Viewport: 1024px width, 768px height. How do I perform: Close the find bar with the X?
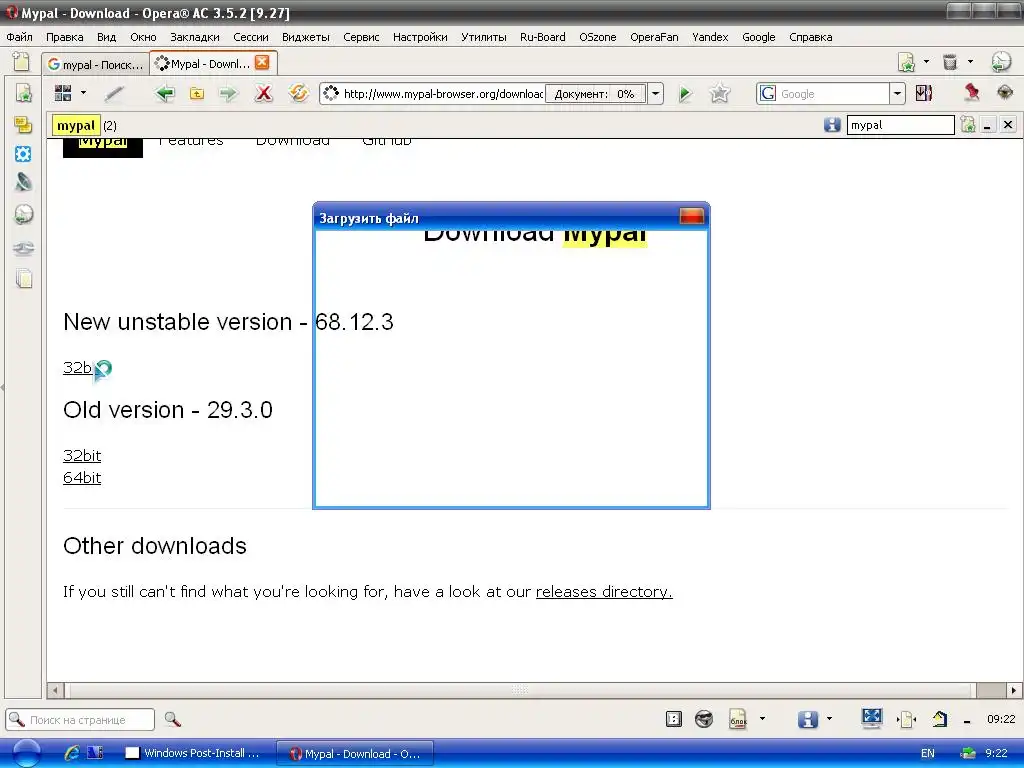click(x=1008, y=125)
